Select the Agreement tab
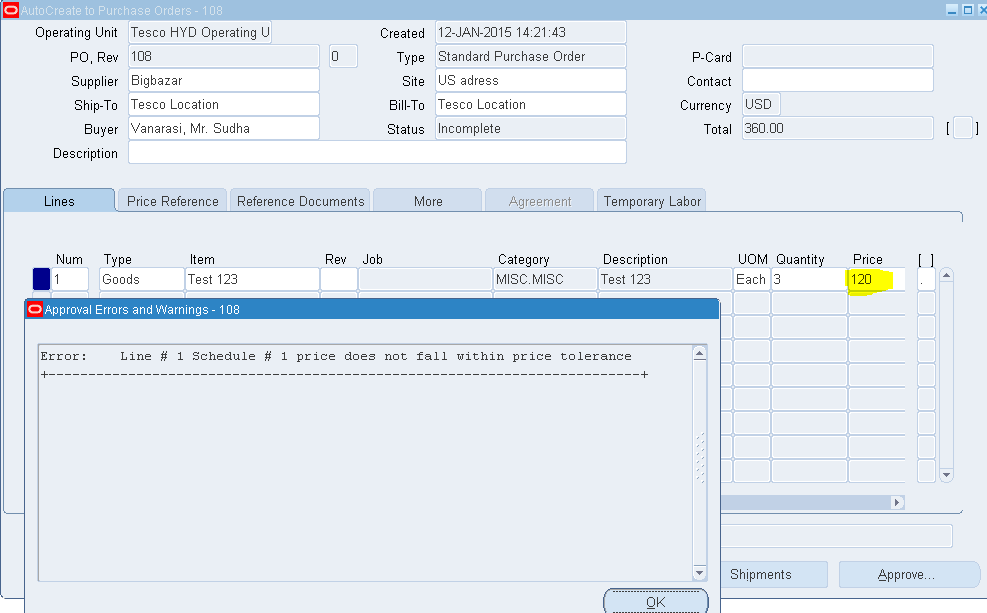The image size is (987, 613). pyautogui.click(x=539, y=201)
